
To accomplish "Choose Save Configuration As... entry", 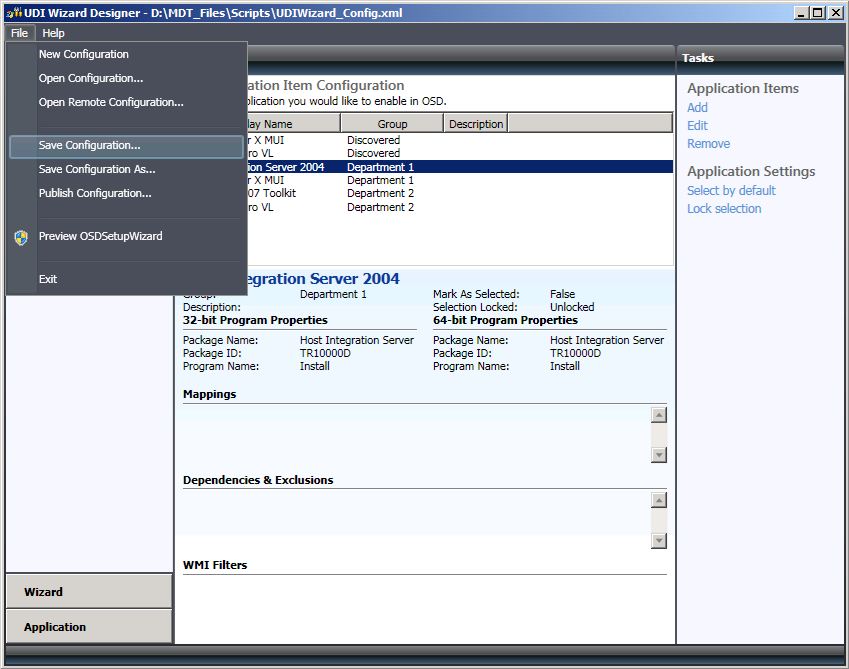I will [97, 169].
